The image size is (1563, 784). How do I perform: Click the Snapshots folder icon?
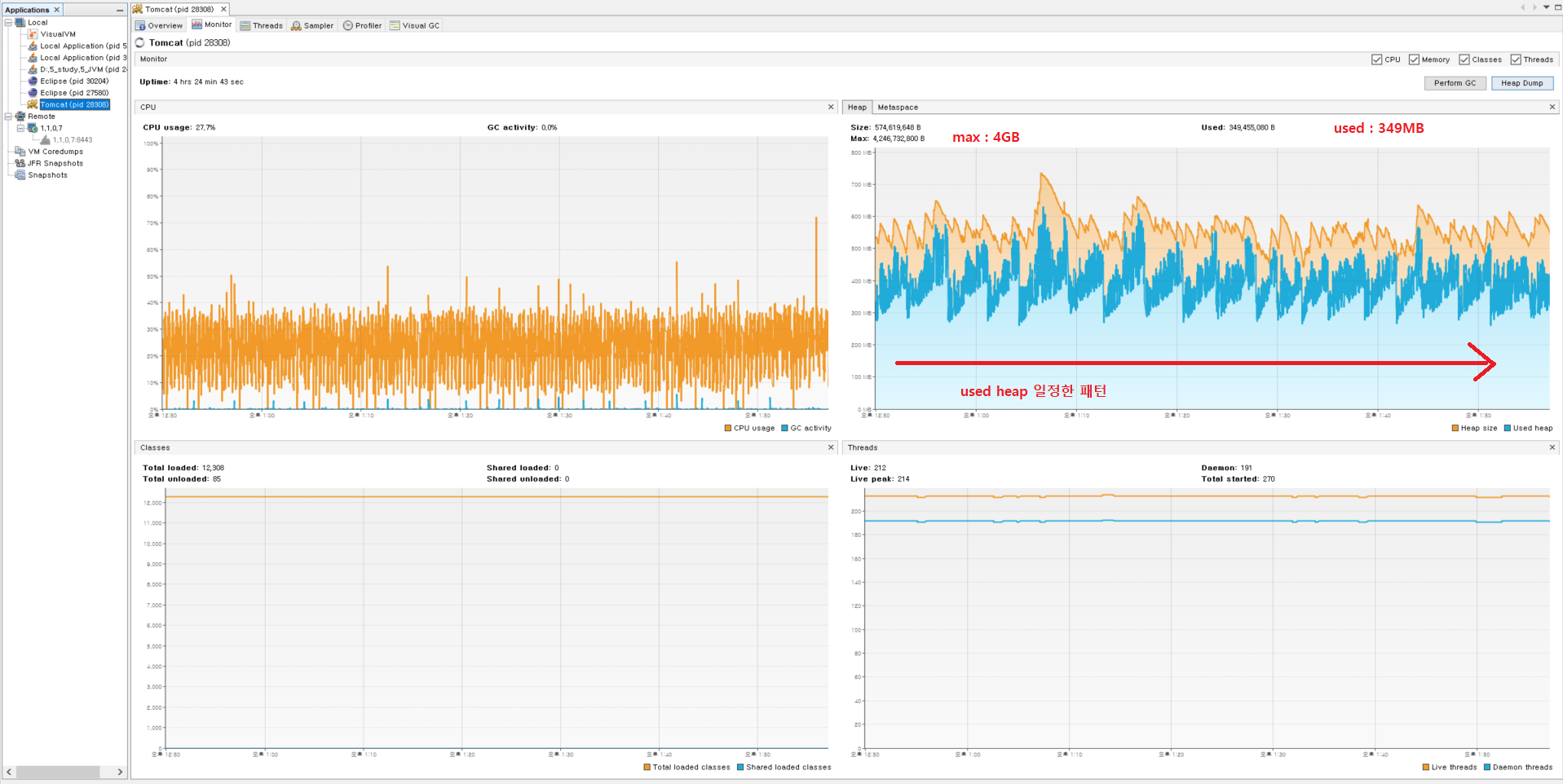[x=20, y=175]
